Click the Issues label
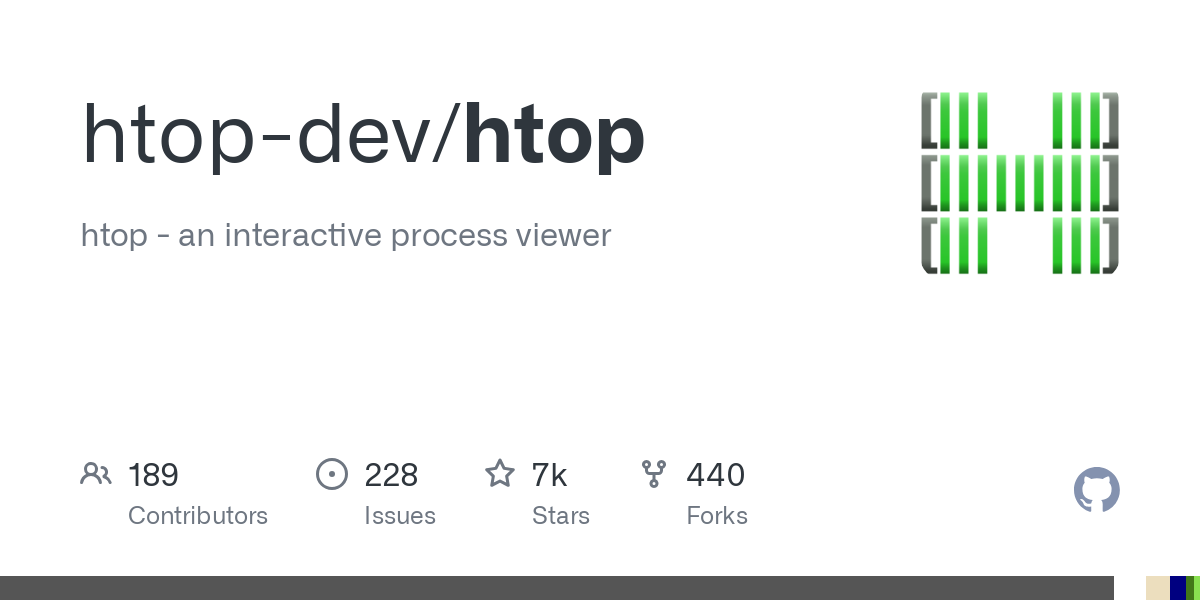1200x600 pixels. pos(400,516)
